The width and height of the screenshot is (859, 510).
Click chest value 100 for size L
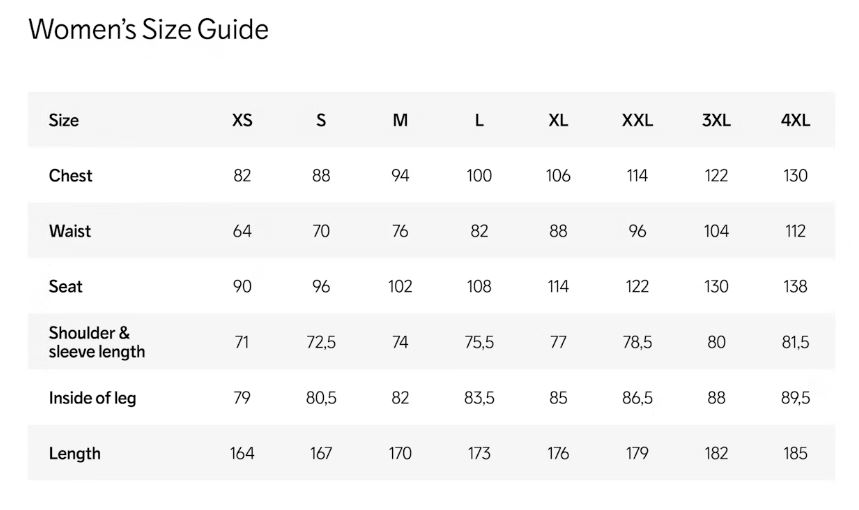(479, 175)
